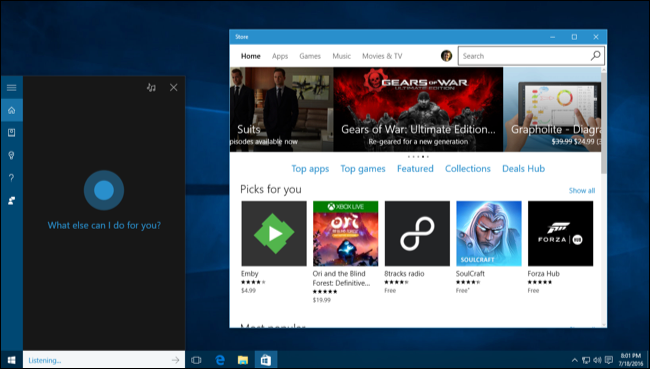Launch Microsoft Edge from the taskbar

pos(220,360)
